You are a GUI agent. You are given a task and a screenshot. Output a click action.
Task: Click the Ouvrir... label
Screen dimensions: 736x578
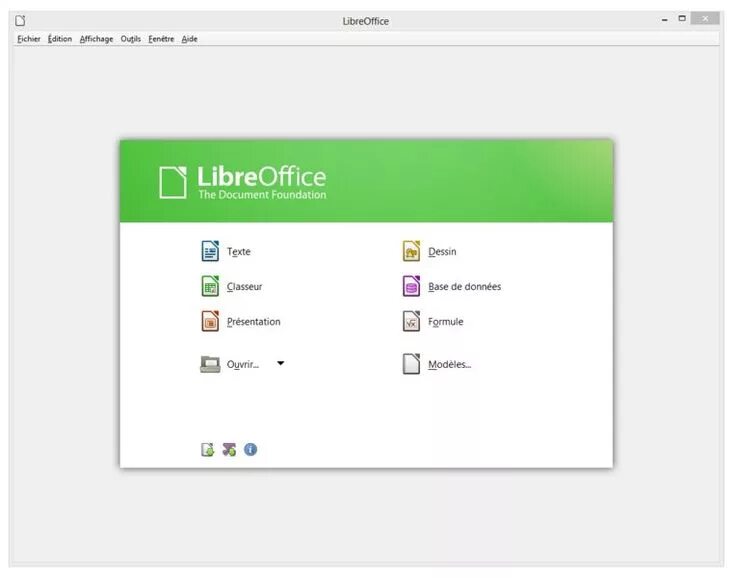(243, 364)
